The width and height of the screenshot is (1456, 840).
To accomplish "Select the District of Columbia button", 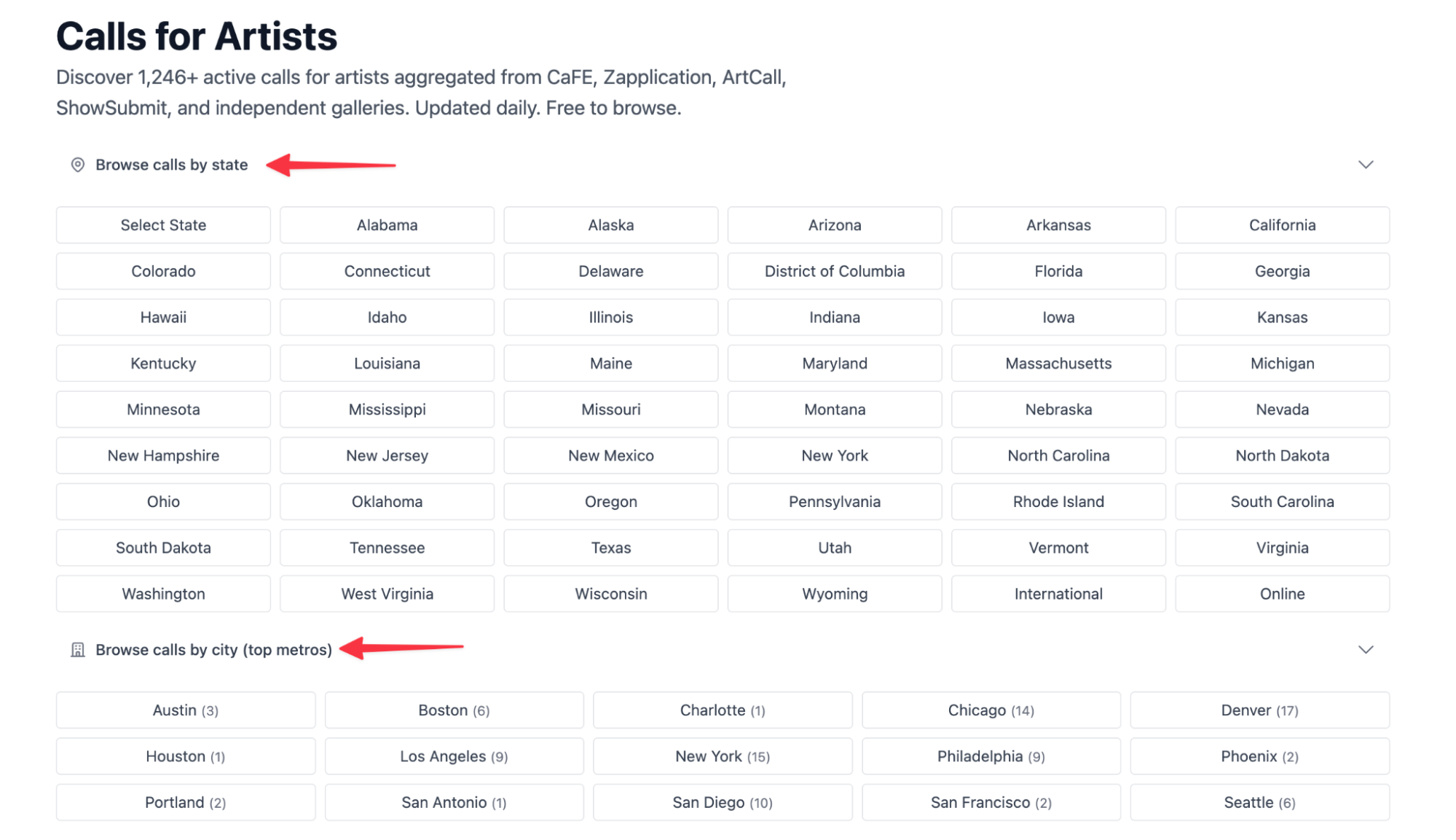I will (x=834, y=271).
